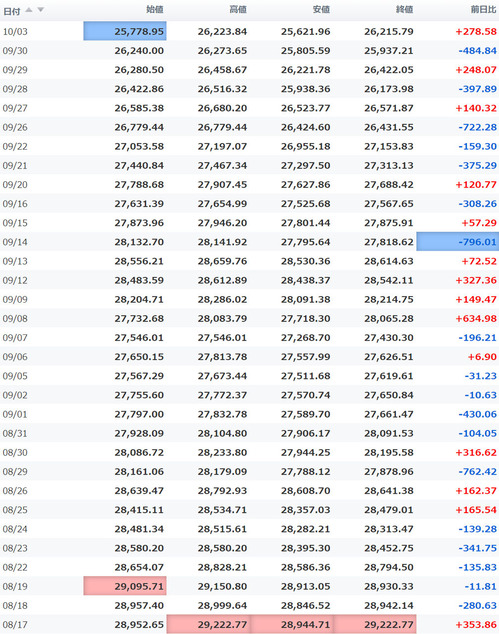Click the 安値 column header
This screenshot has width=499, height=634.
click(321, 10)
